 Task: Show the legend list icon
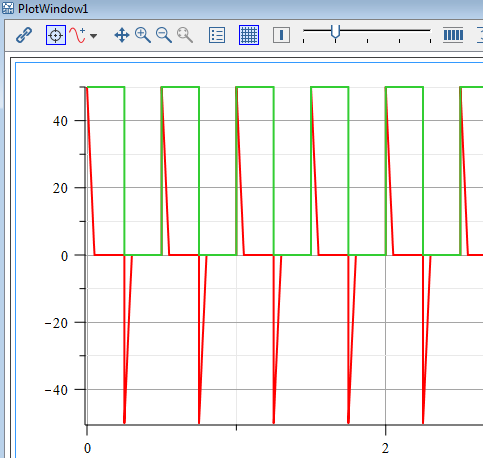[x=217, y=35]
